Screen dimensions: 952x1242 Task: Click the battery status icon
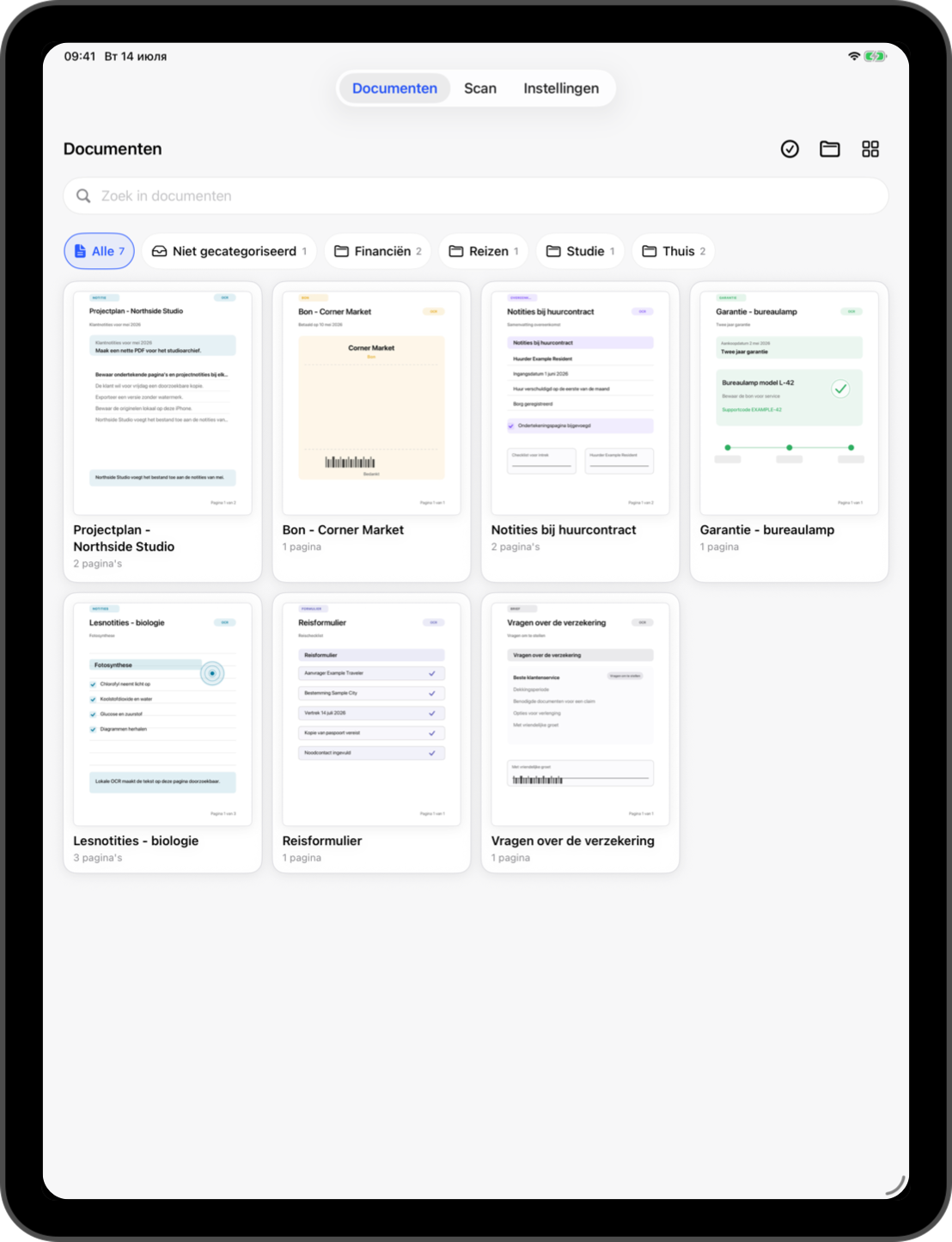[x=876, y=56]
